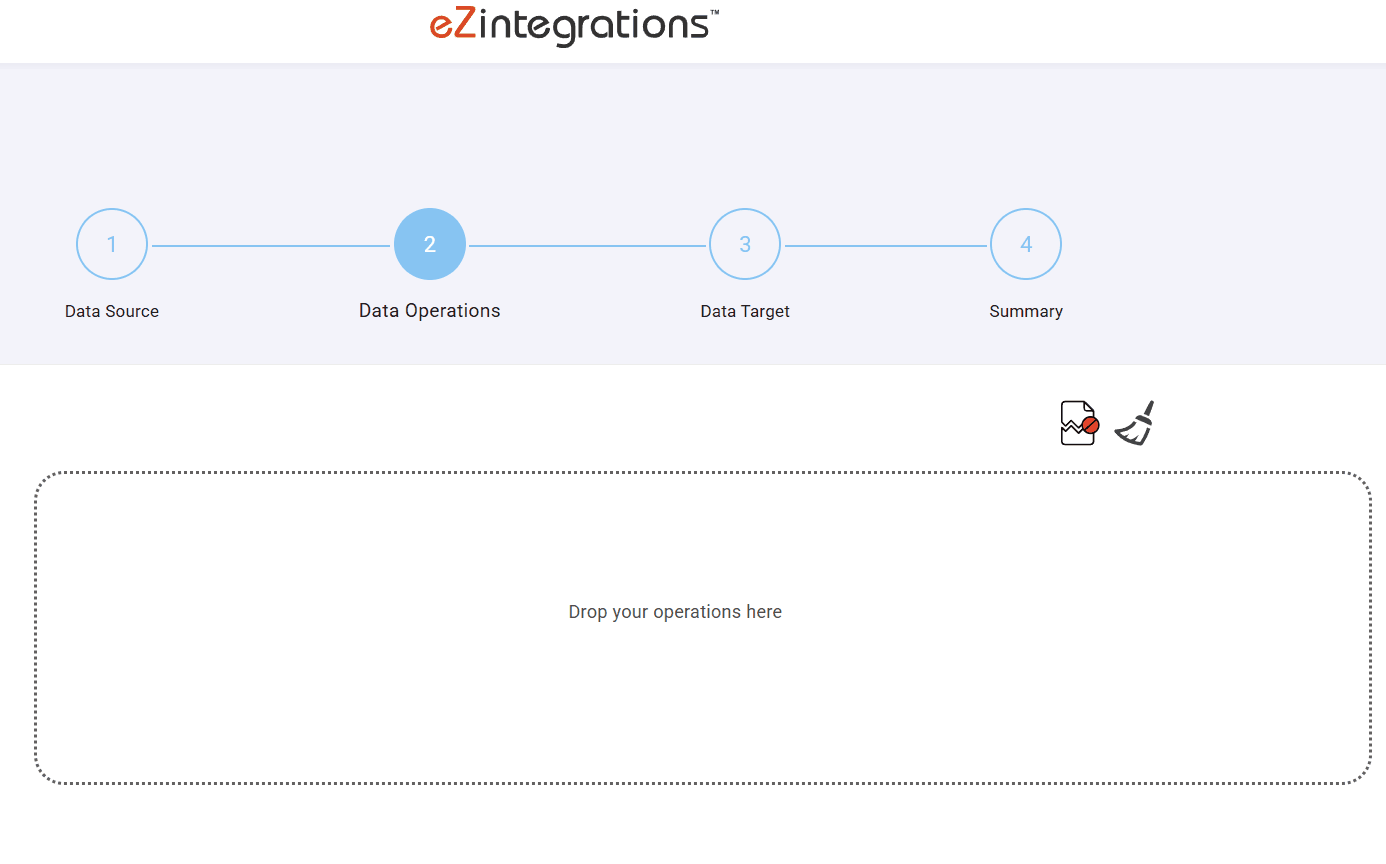Select the step 1 circle
Image resolution: width=1386 pixels, height=864 pixels.
pos(112,244)
